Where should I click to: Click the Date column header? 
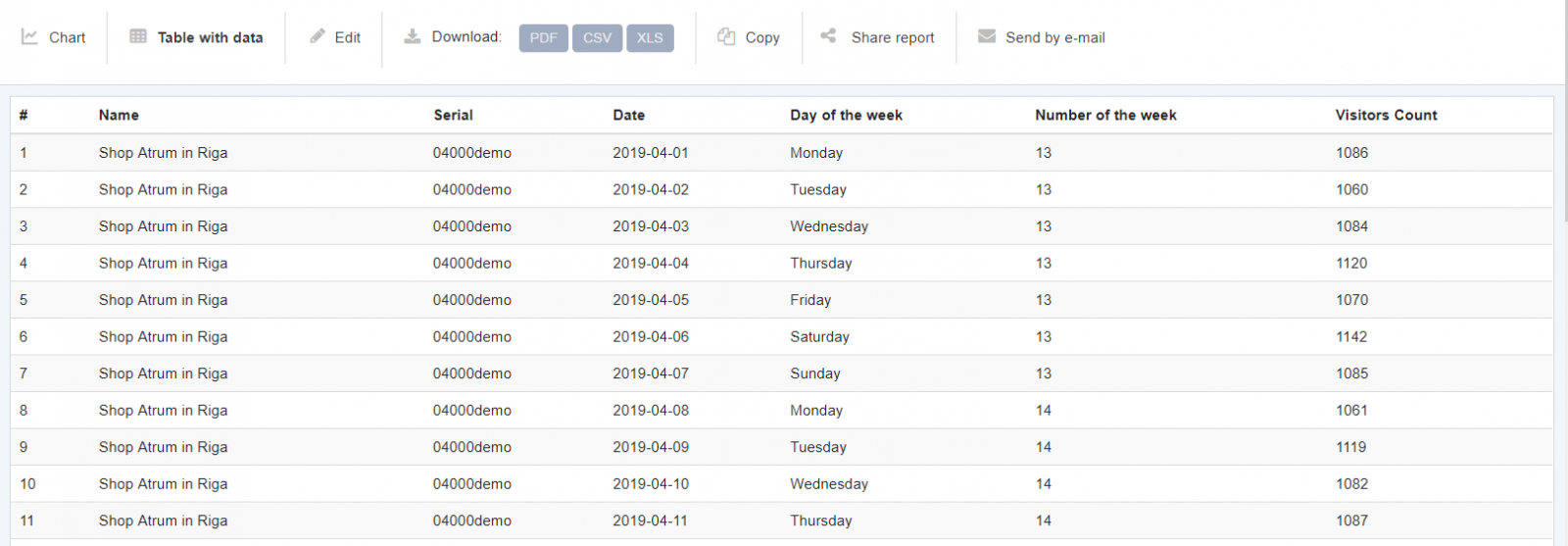[628, 115]
